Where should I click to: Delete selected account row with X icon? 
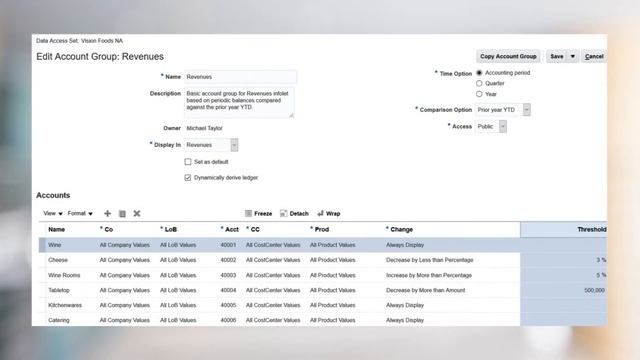(x=137, y=213)
